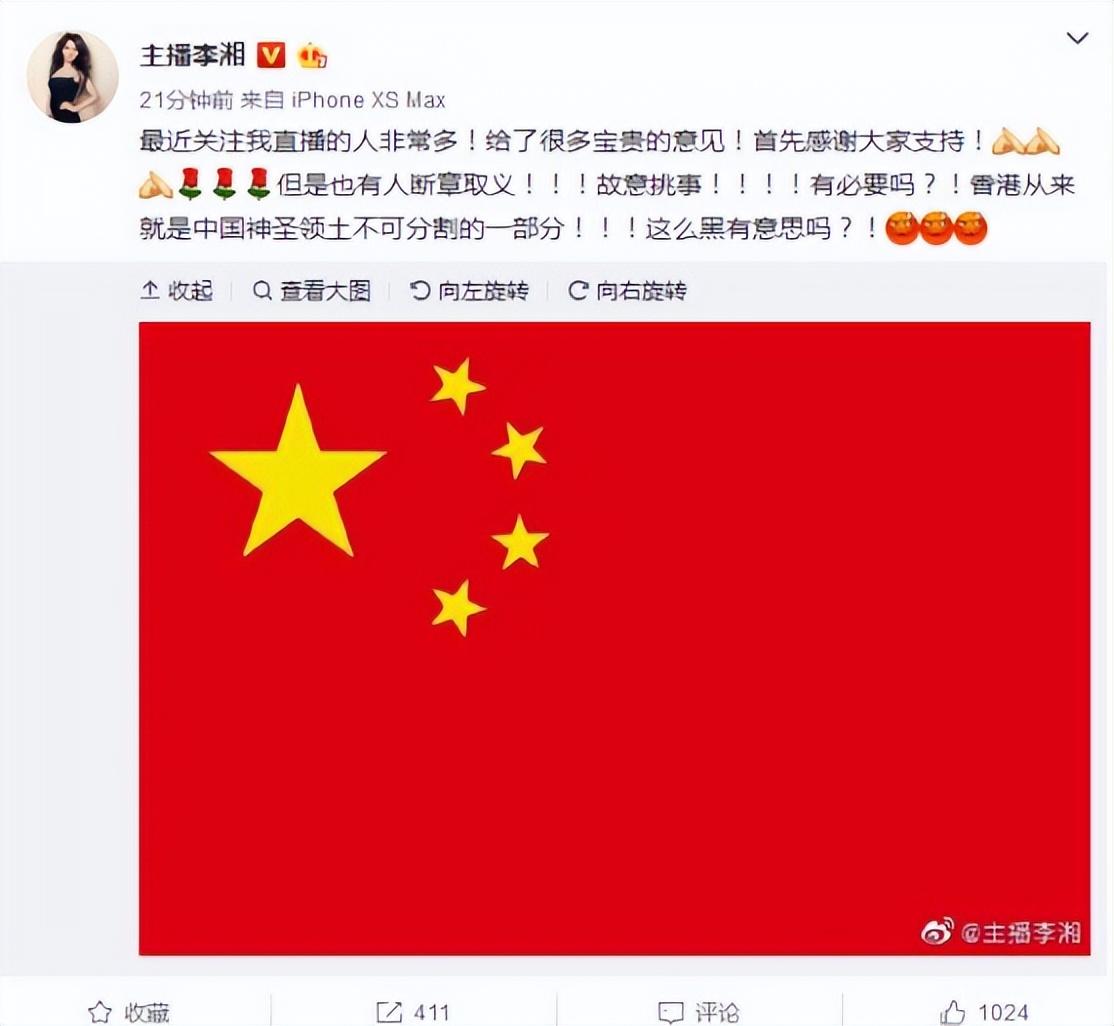Click the 收起 upward arrow icon
1114x1026 pixels.
tap(150, 291)
